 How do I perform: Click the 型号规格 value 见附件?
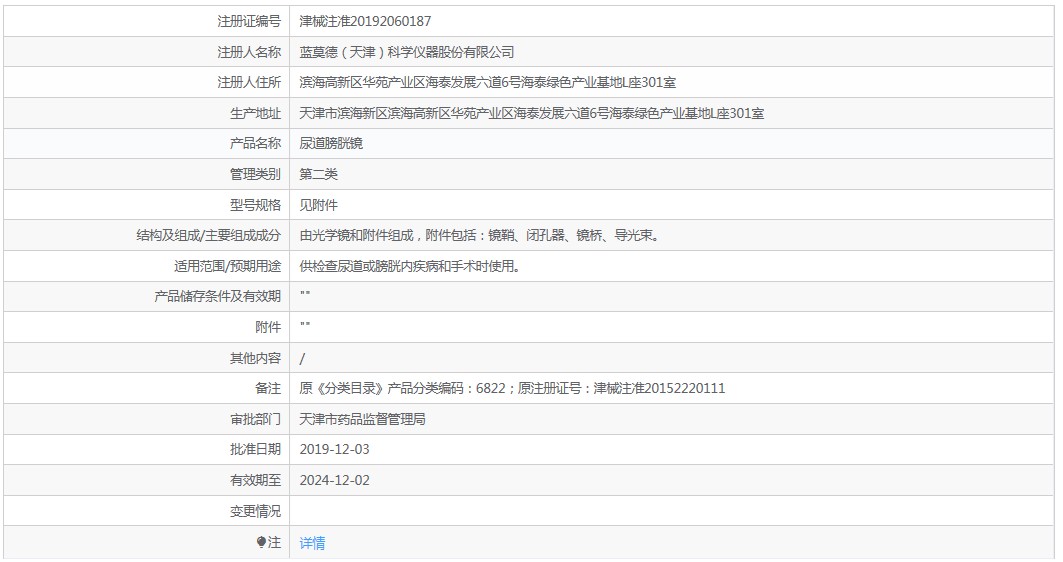319,205
